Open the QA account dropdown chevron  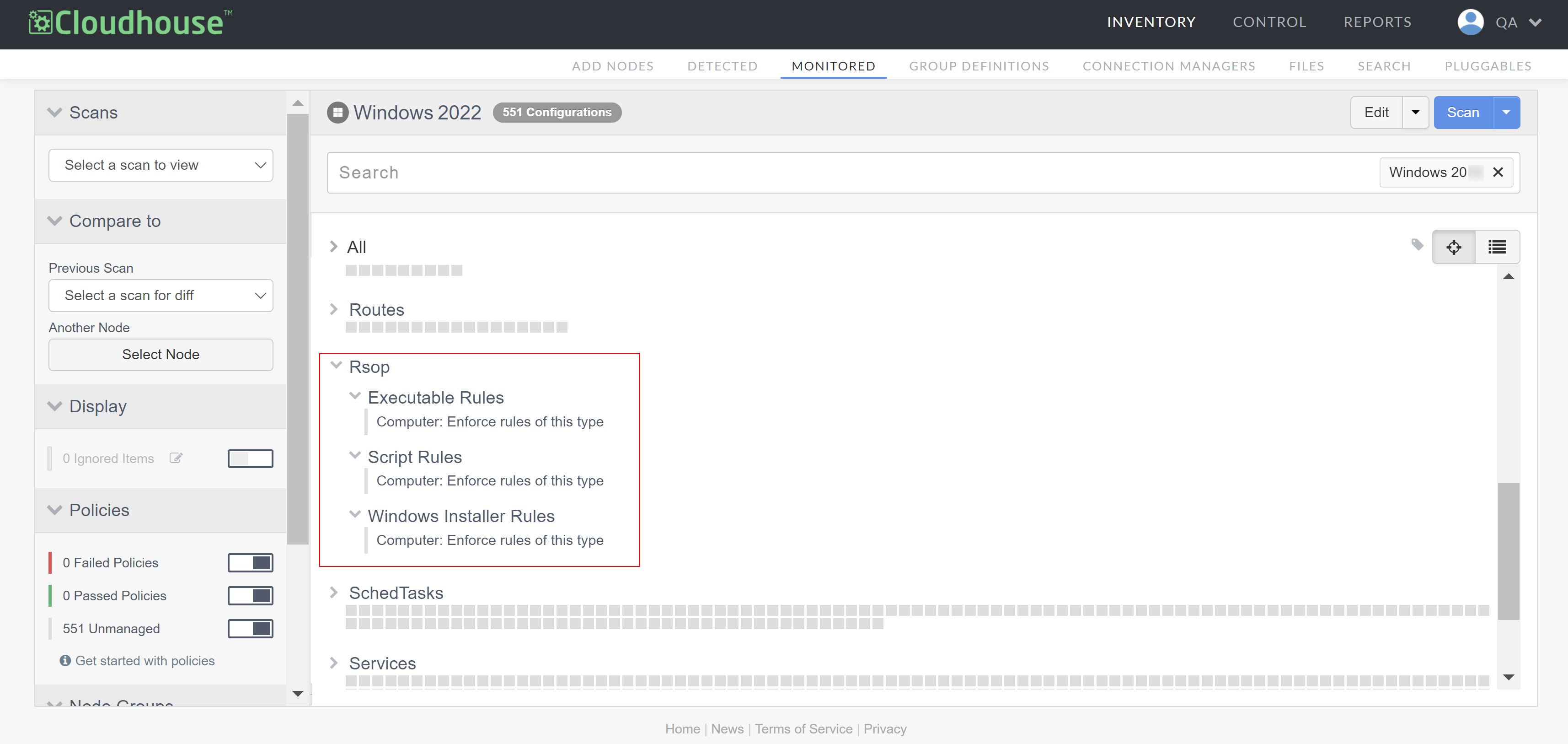(x=1535, y=22)
